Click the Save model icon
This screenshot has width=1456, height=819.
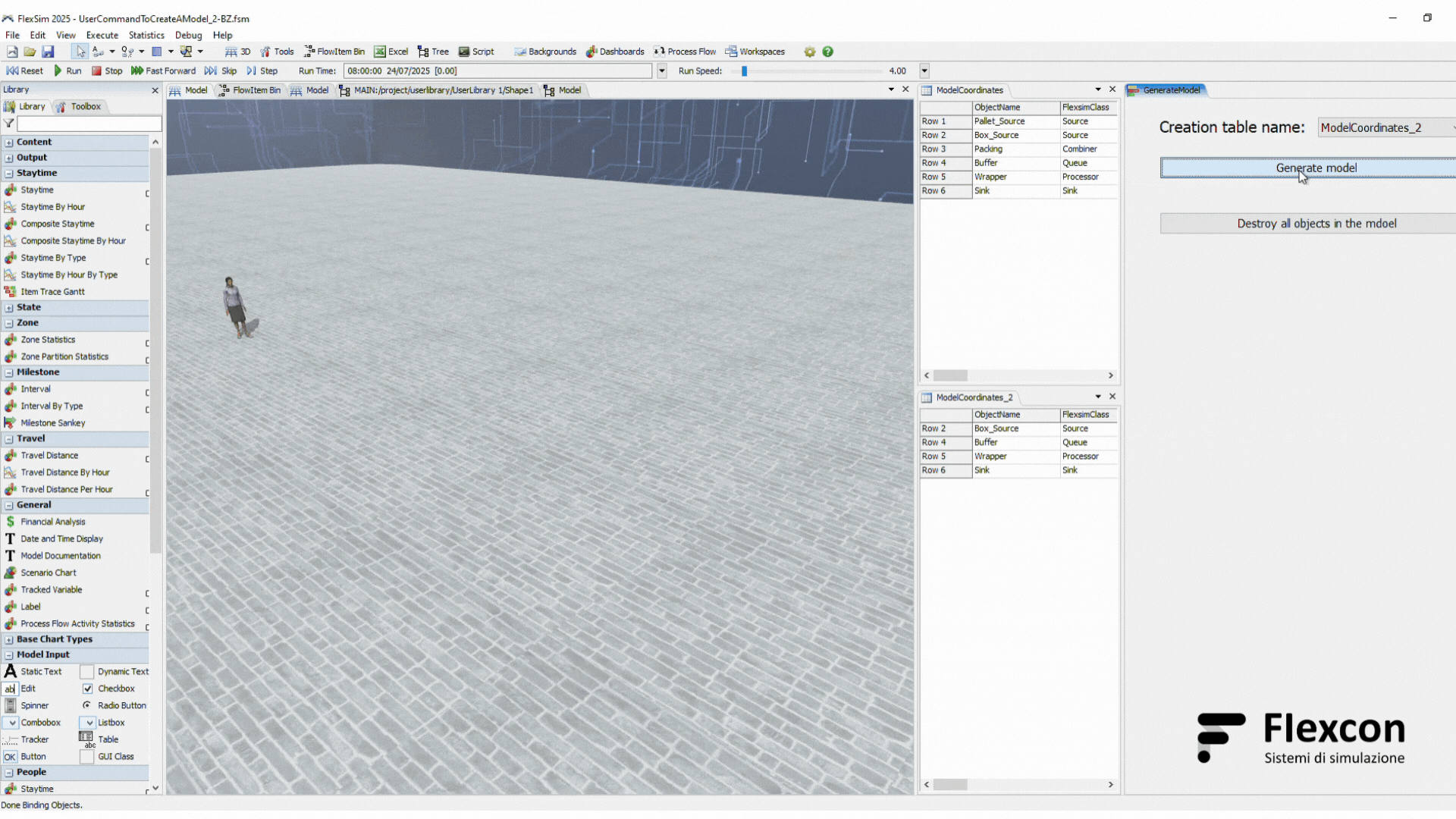(48, 52)
